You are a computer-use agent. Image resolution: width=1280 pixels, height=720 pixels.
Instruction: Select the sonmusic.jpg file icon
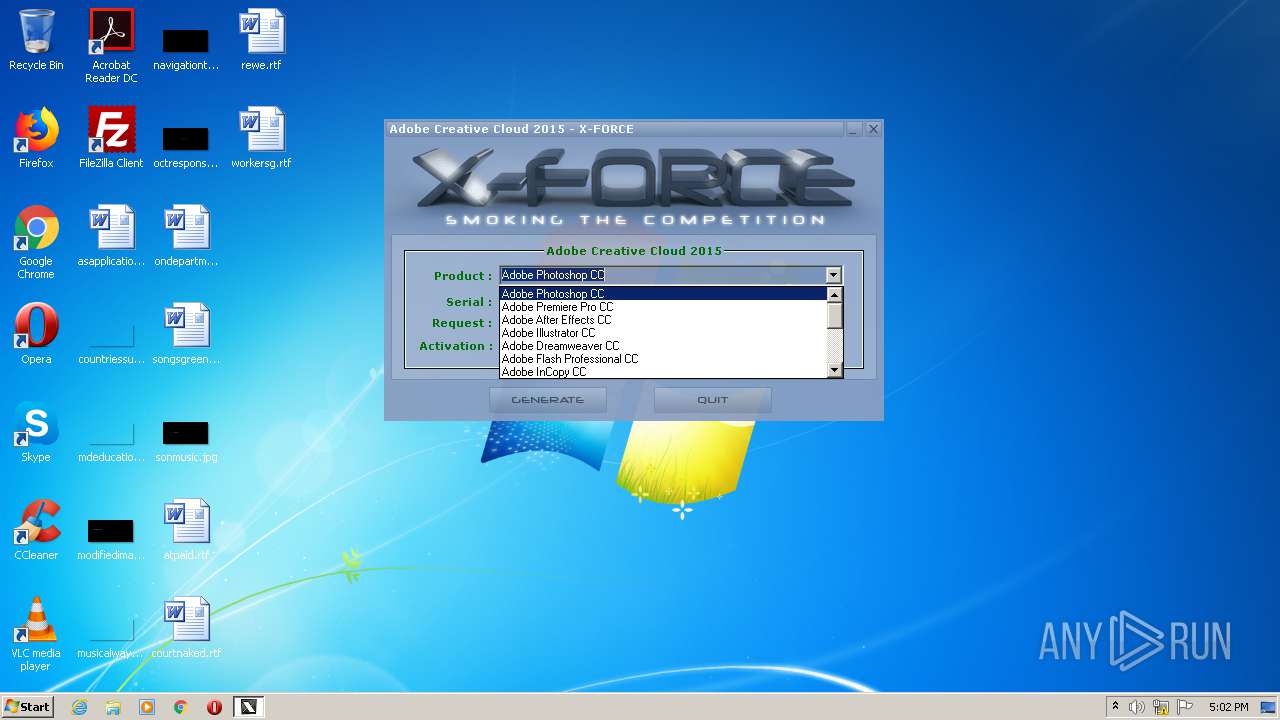(186, 443)
